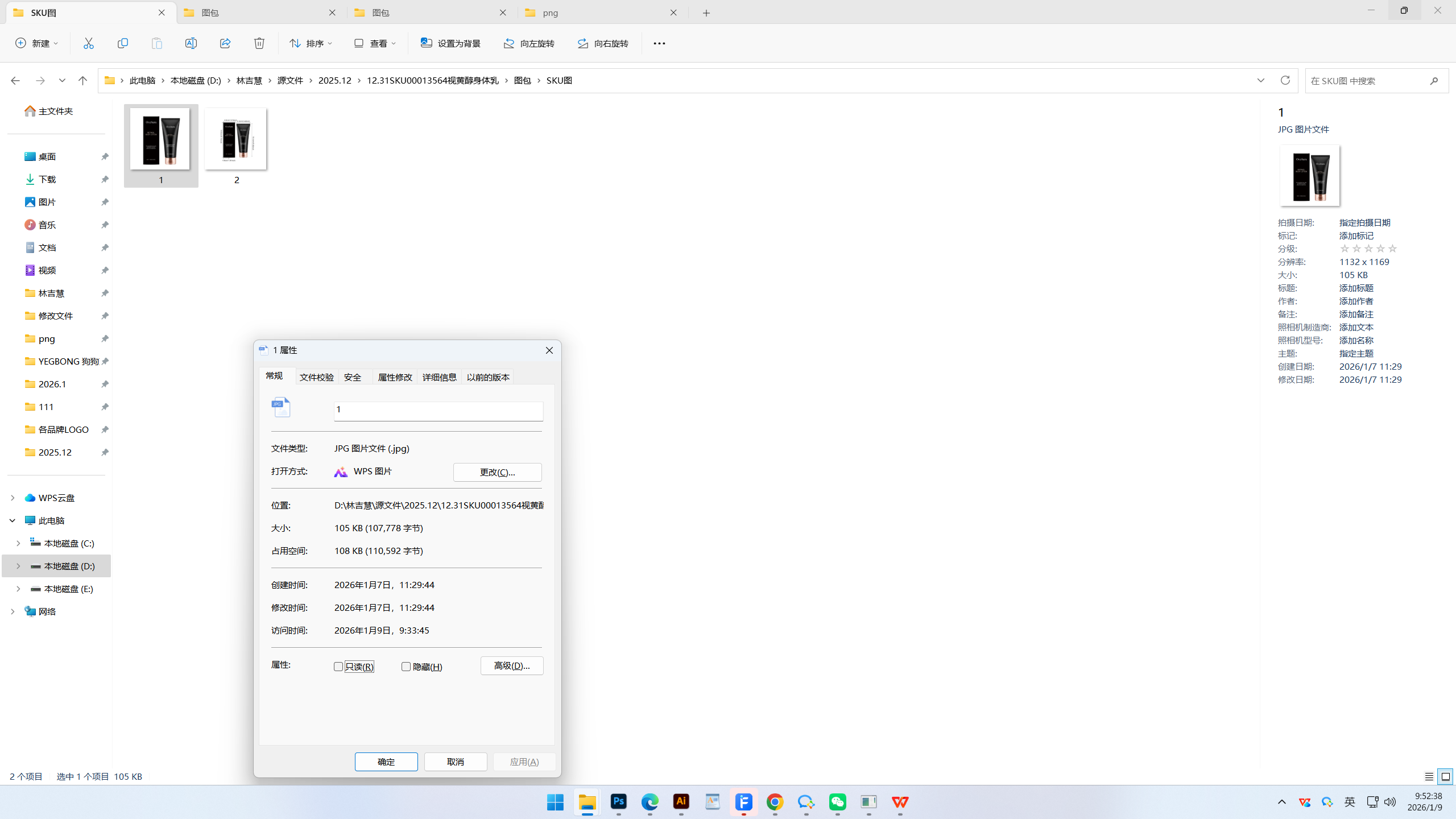Go back with the left arrow
Viewport: 1456px width, 819px height.
[15, 81]
